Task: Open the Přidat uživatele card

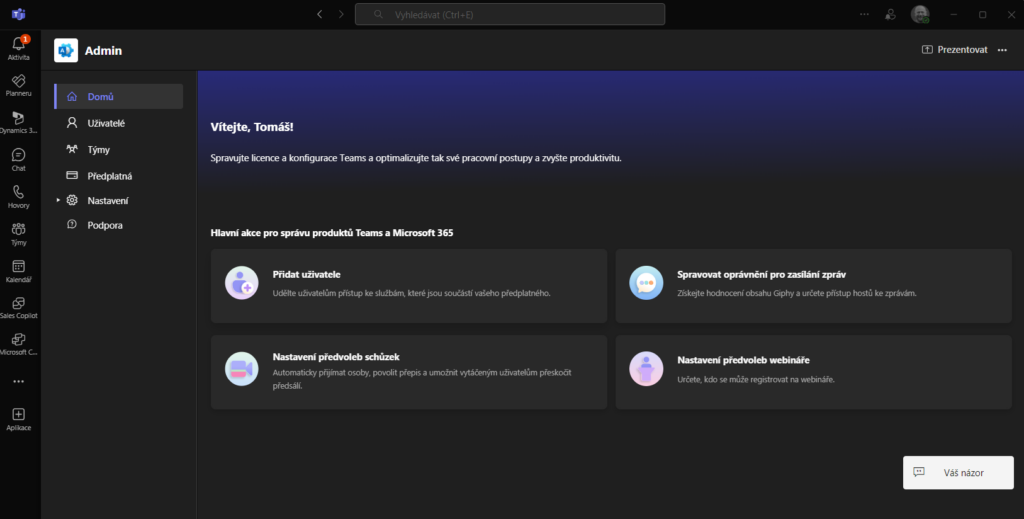Action: [409, 286]
